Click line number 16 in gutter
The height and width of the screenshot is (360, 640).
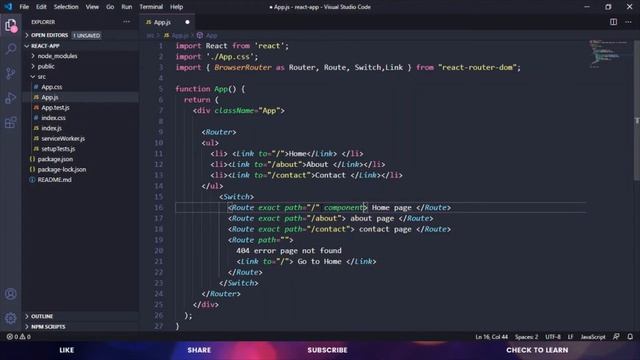[158, 207]
